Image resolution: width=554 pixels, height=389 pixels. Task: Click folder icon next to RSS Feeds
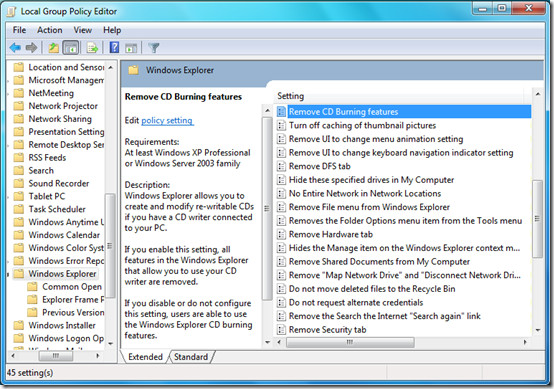[18, 158]
